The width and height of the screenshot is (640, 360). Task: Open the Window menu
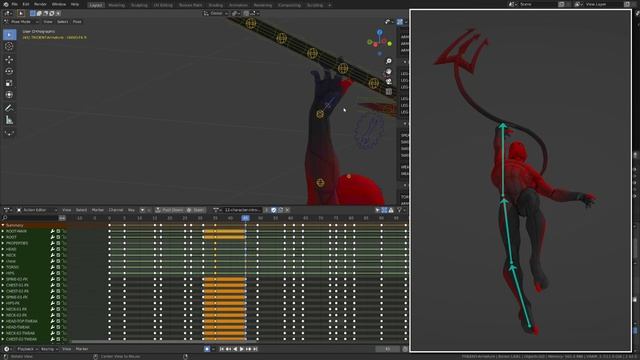pos(59,4)
